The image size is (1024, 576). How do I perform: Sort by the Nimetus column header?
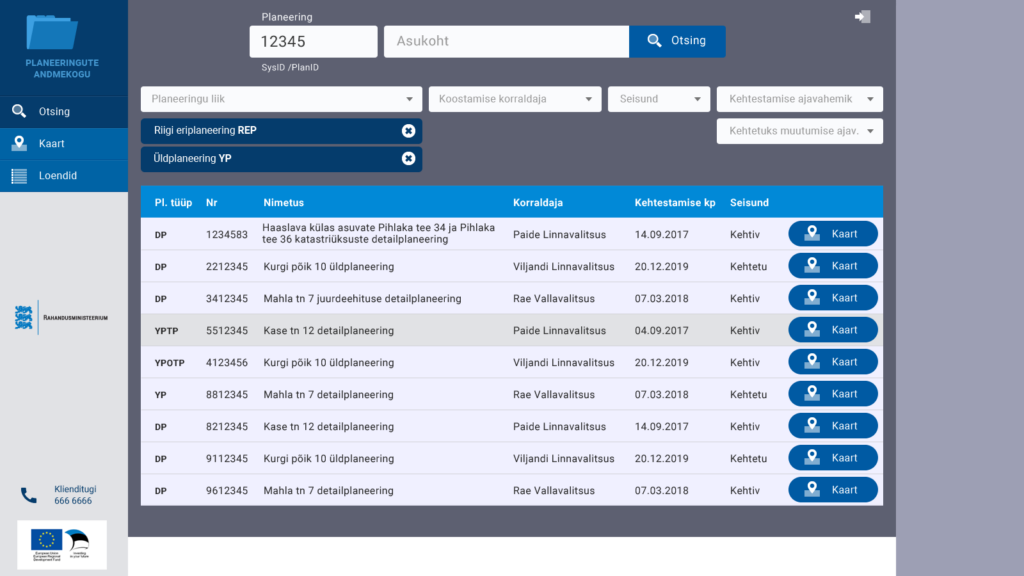[x=283, y=202]
